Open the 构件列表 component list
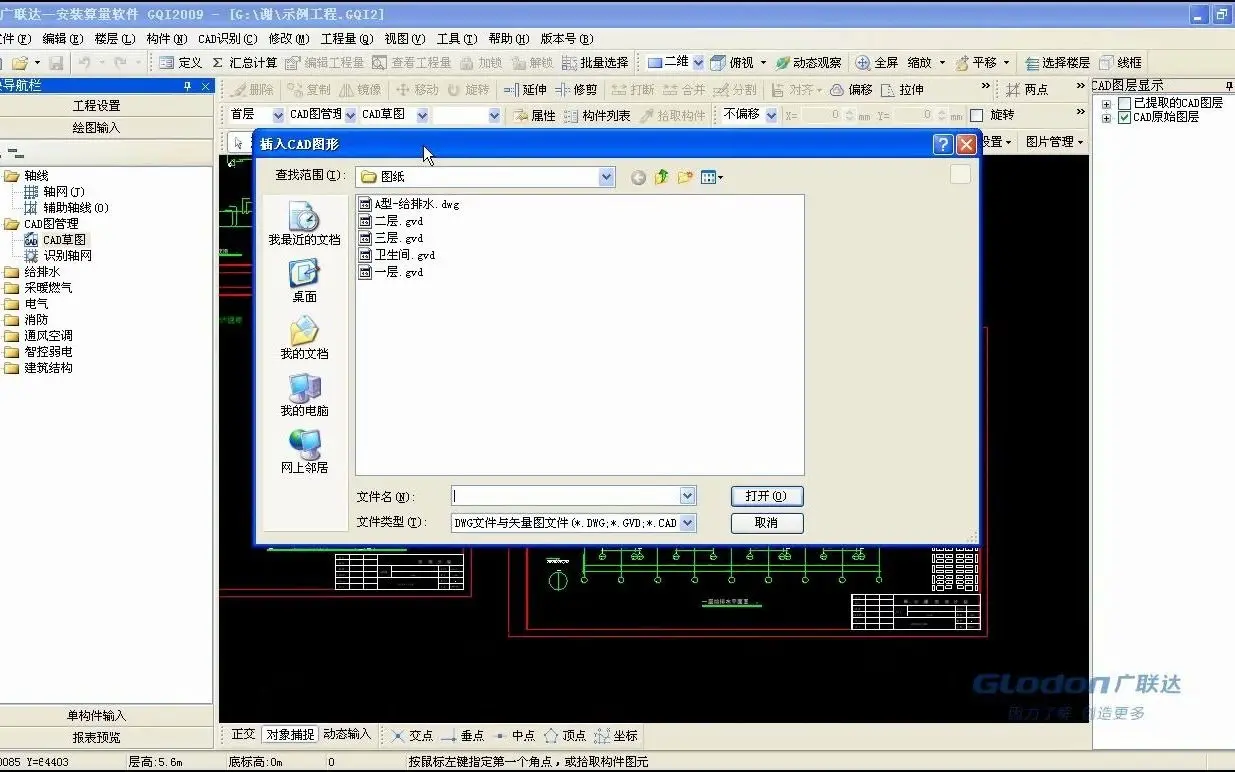1235x772 pixels. click(x=597, y=115)
